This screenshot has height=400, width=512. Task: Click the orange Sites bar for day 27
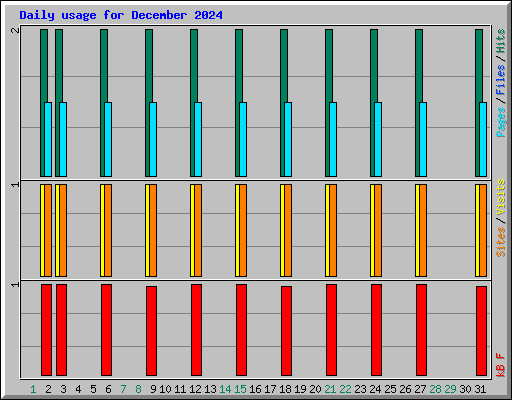click(423, 230)
